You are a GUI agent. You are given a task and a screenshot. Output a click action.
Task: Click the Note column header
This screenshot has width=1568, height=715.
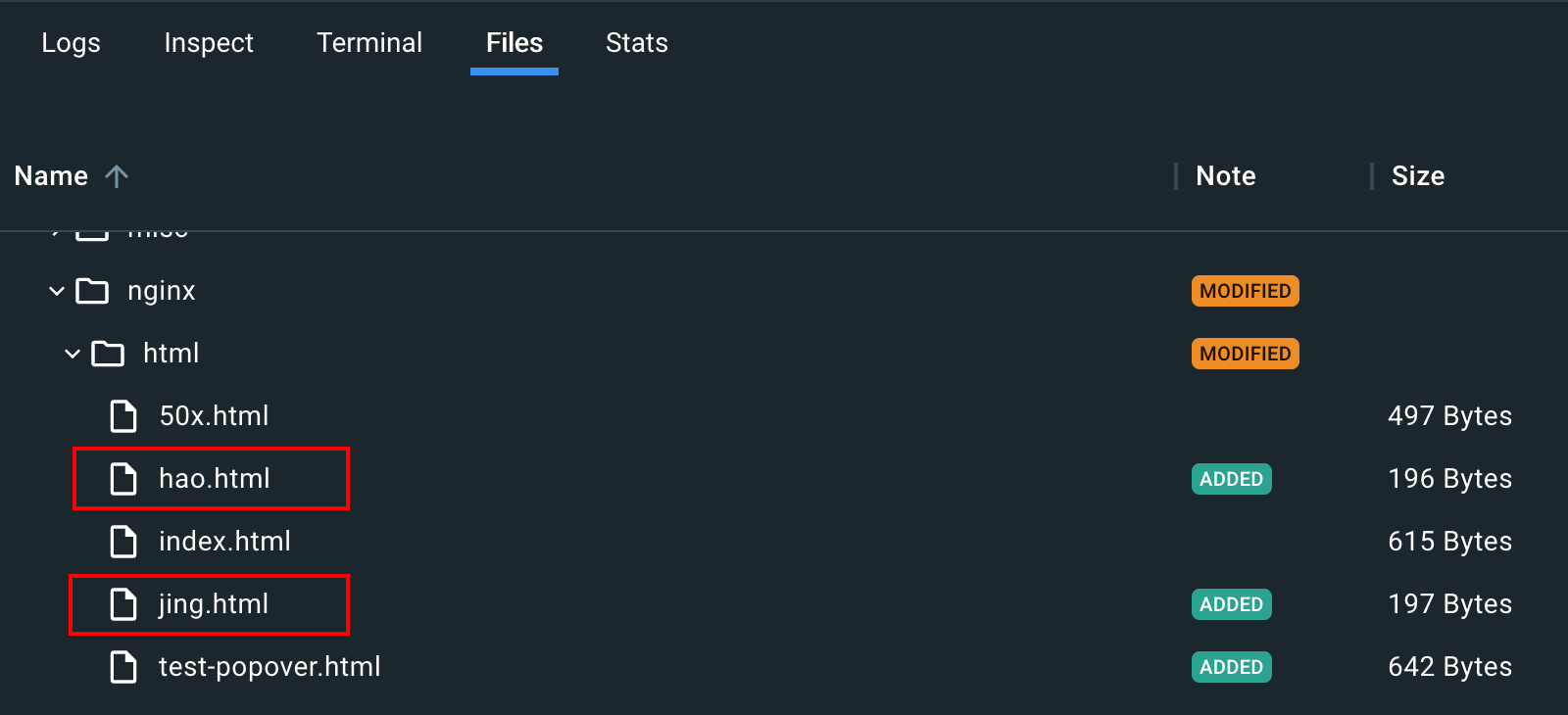pos(1226,176)
